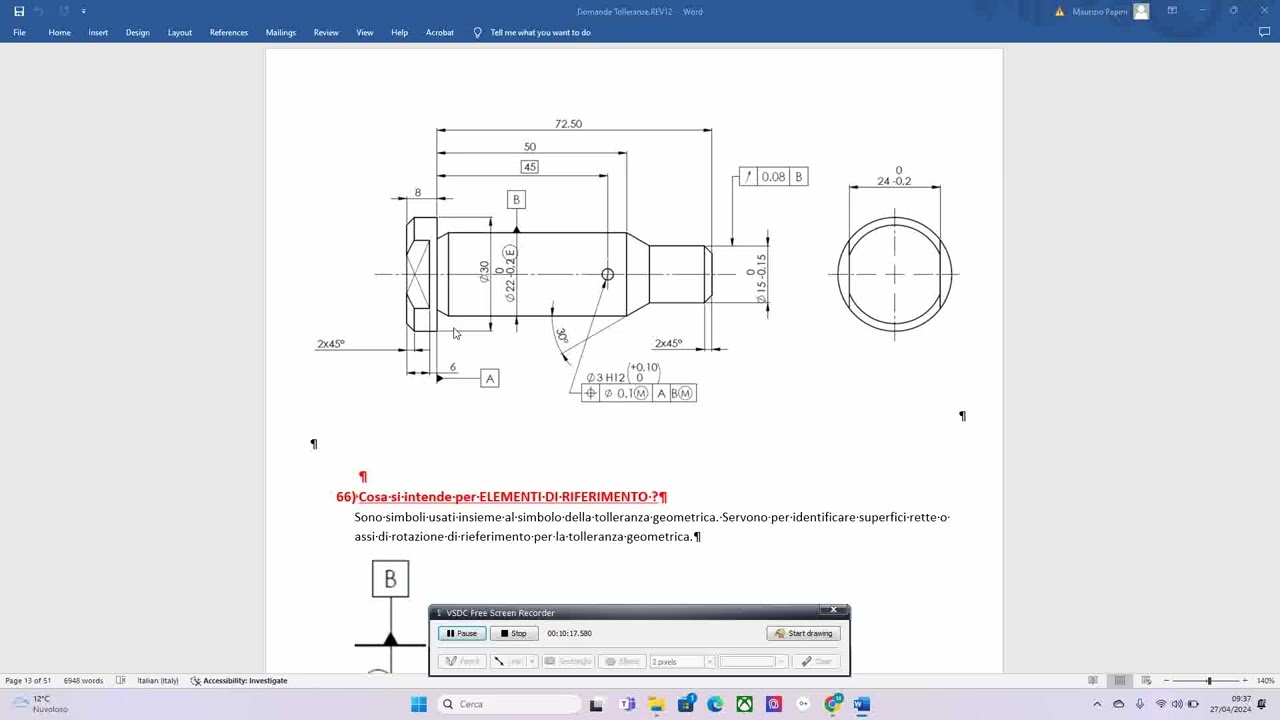This screenshot has width=1280, height=720.
Task: Open the View tab
Action: 365,32
